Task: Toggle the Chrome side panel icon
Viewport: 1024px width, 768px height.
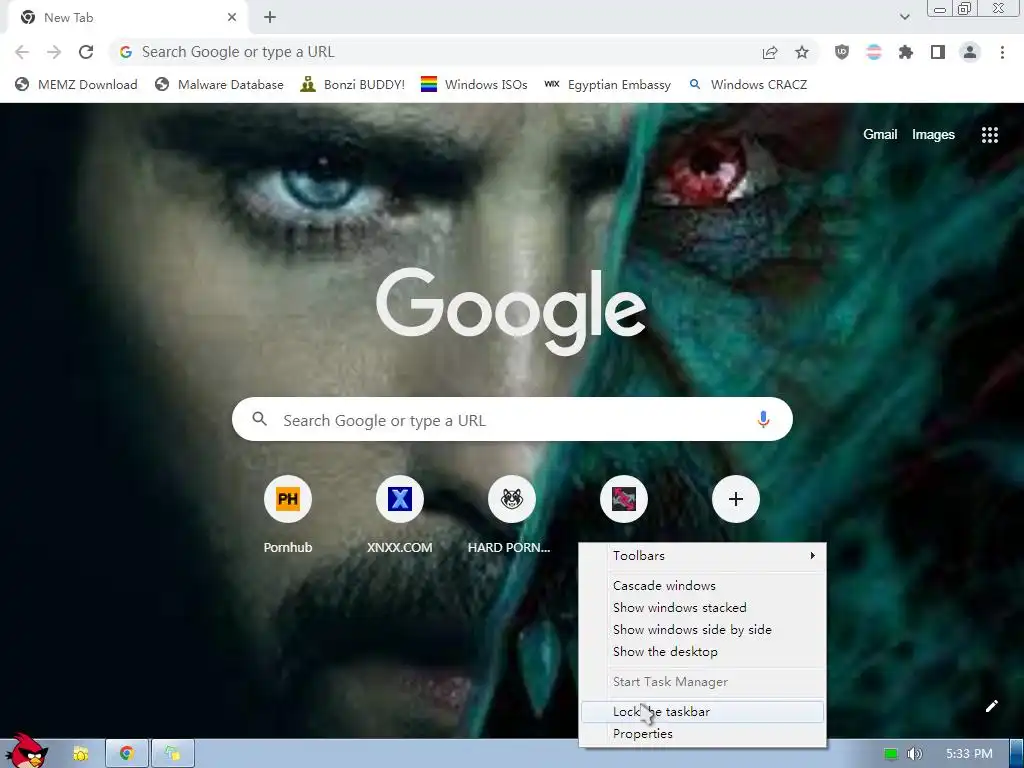Action: (x=938, y=52)
